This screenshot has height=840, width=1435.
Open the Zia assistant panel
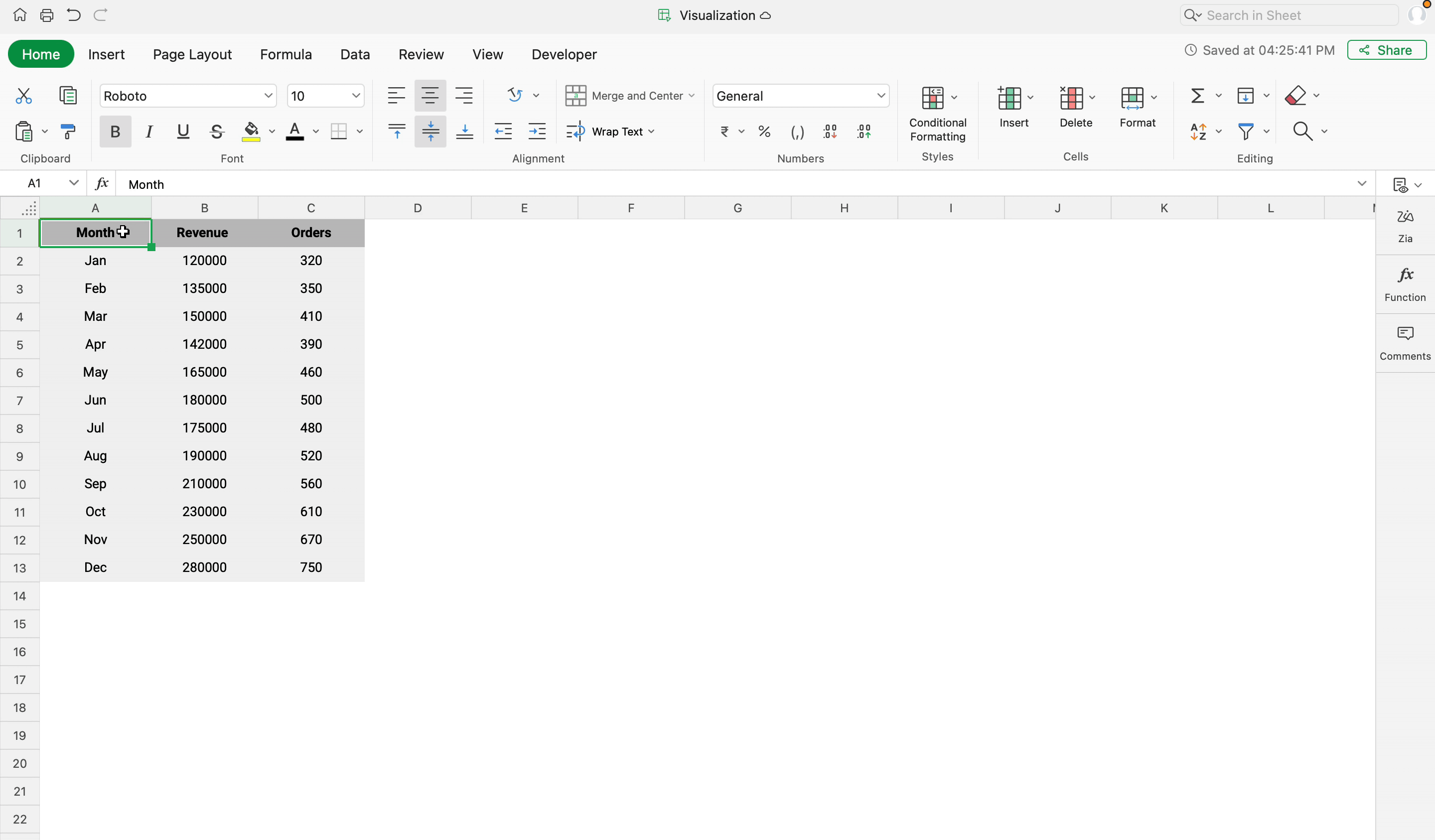tap(1404, 226)
